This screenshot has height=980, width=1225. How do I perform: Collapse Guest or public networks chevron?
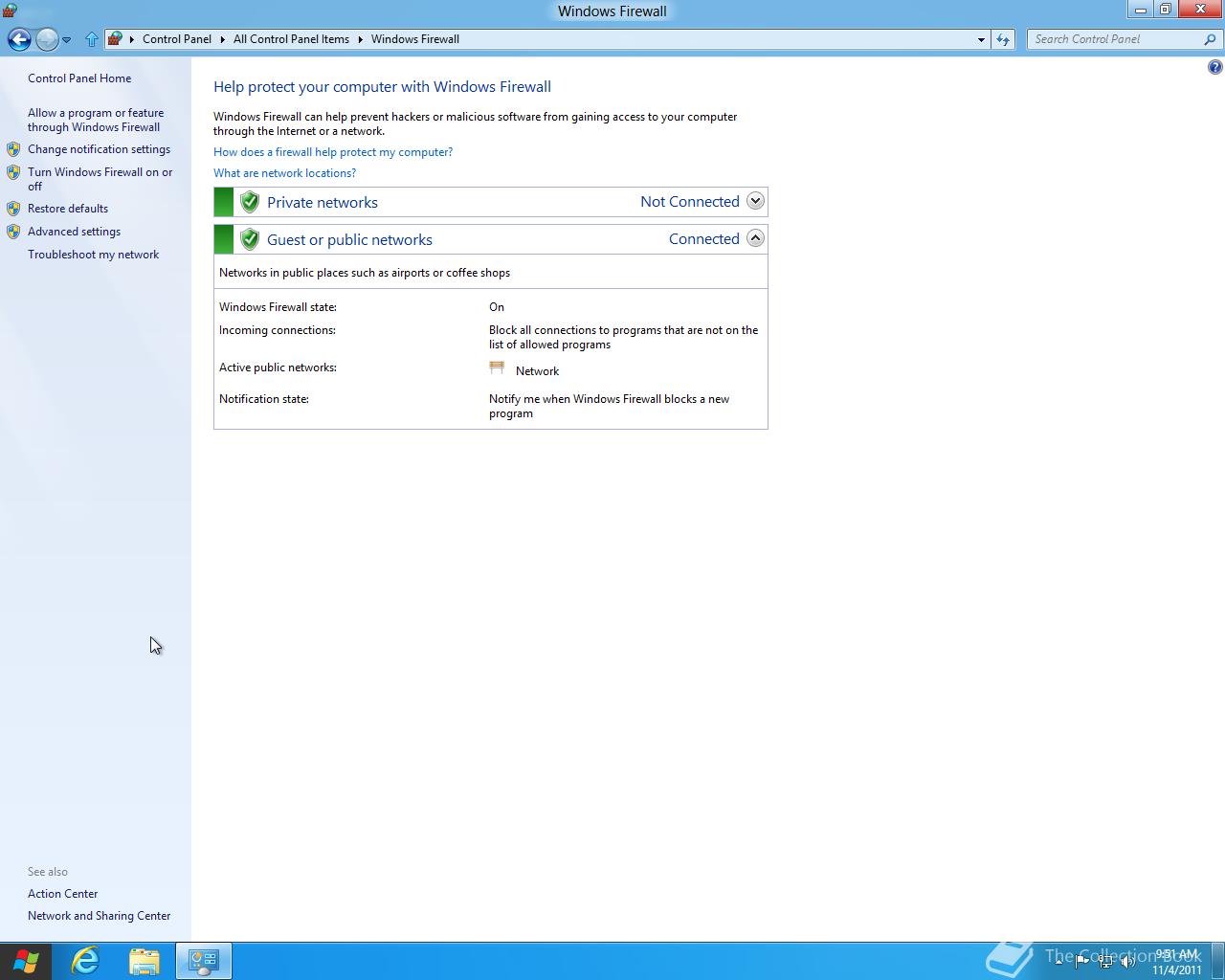click(x=755, y=238)
